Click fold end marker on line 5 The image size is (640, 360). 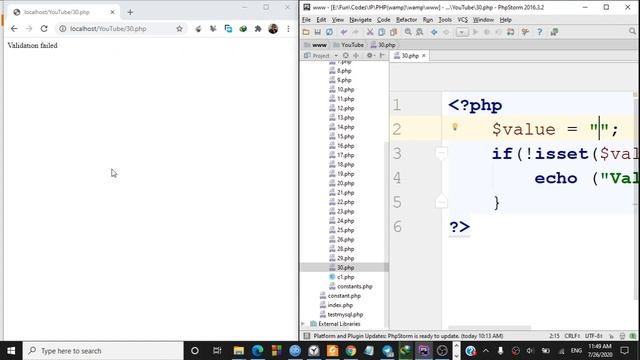click(x=441, y=202)
